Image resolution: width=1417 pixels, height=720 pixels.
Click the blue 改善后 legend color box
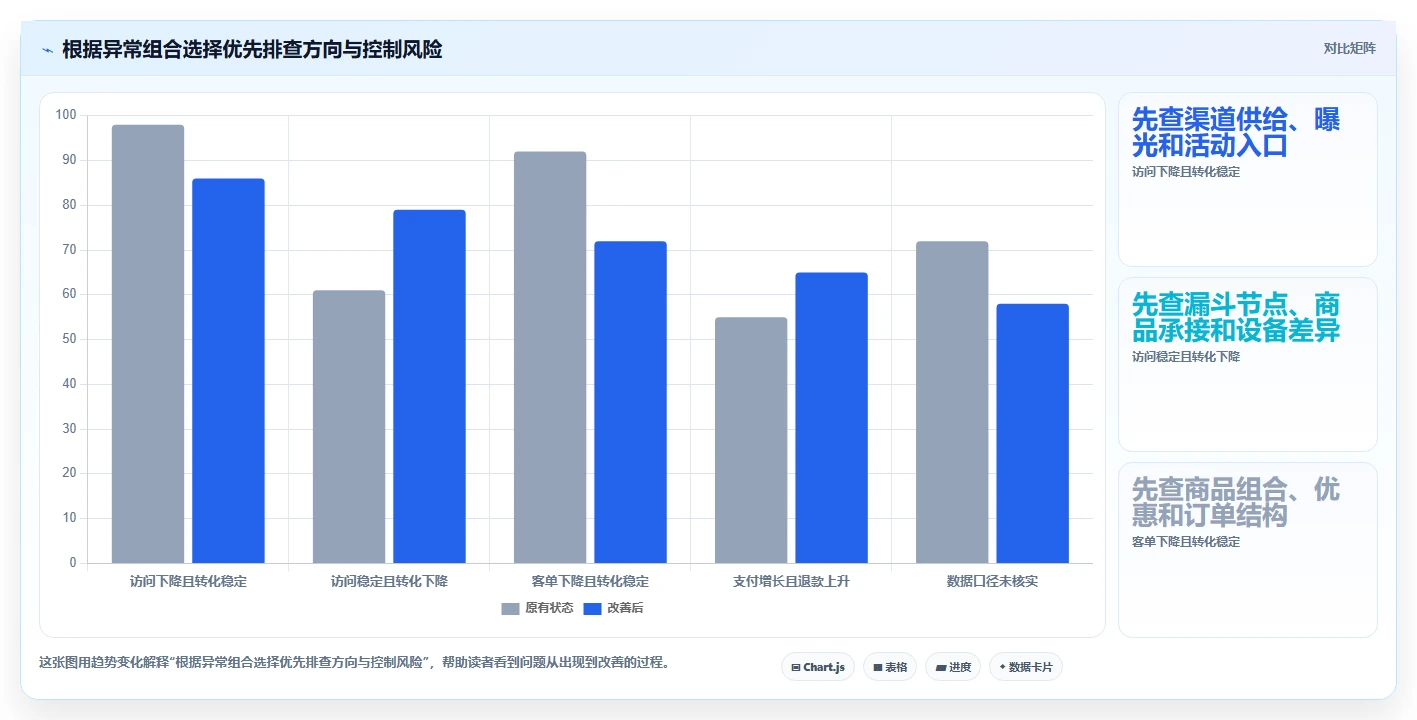(x=592, y=608)
